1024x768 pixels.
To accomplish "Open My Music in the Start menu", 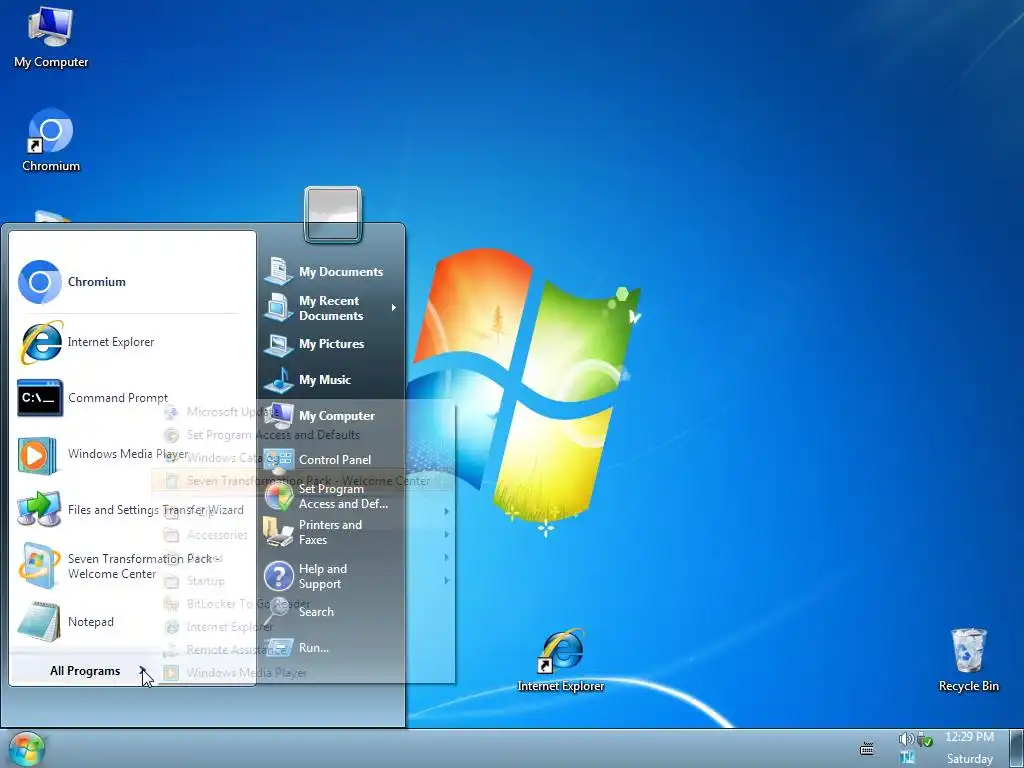I will click(x=332, y=380).
